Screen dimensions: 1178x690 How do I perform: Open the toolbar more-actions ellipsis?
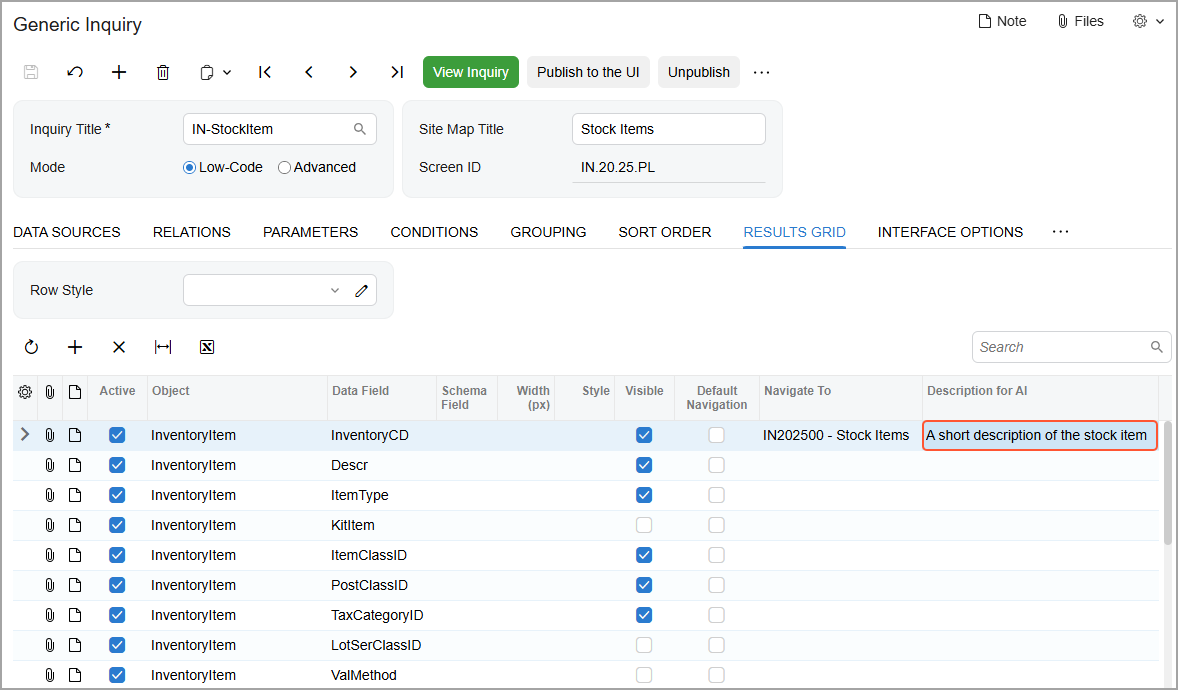click(761, 72)
